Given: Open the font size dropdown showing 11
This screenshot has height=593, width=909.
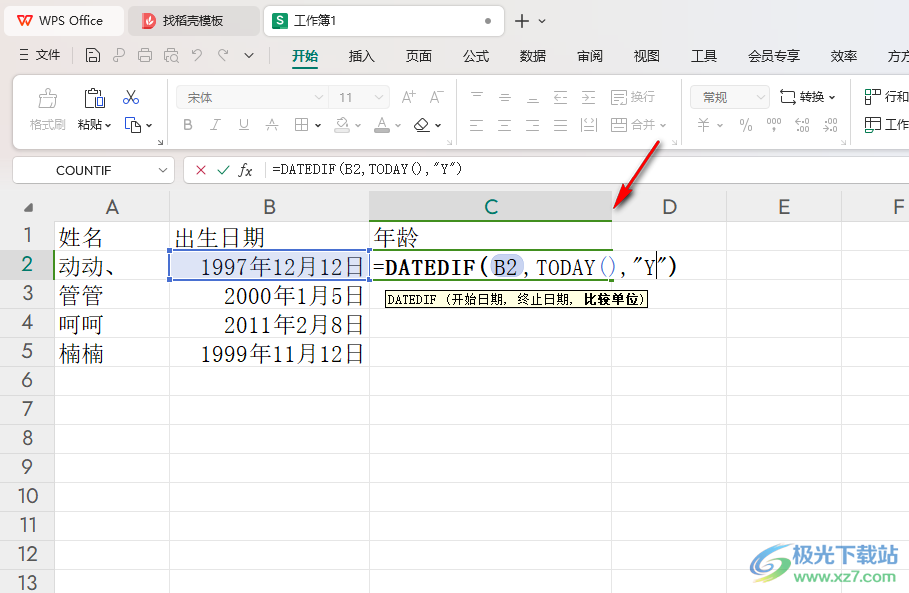Looking at the screenshot, I should 379,97.
